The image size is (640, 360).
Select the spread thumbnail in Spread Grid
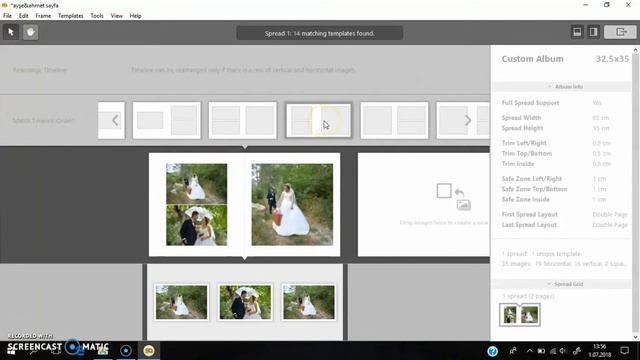click(520, 315)
